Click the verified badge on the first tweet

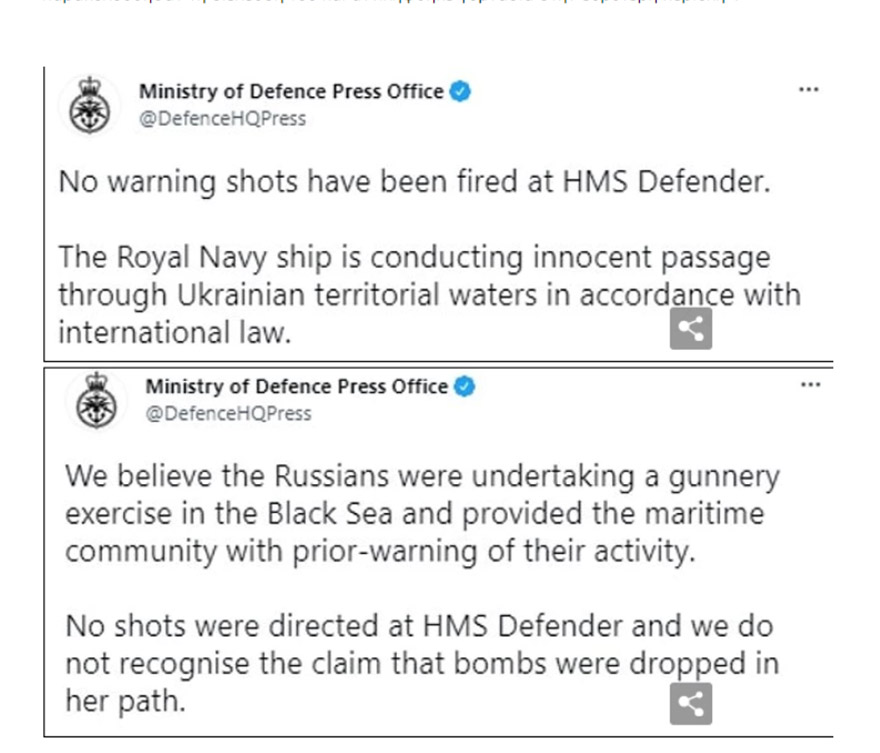[459, 92]
